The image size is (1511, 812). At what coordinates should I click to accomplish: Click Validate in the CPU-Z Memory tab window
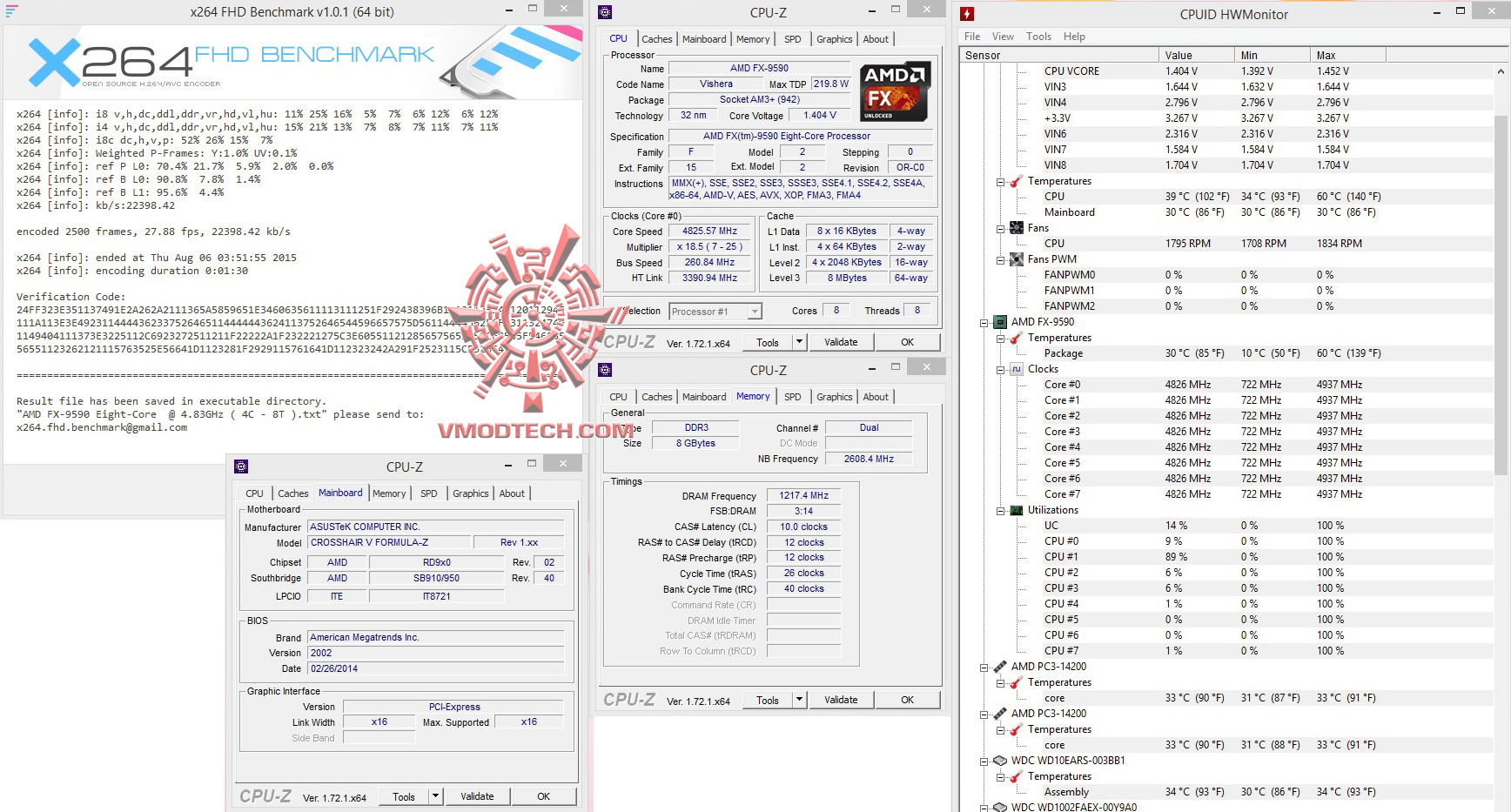841,700
